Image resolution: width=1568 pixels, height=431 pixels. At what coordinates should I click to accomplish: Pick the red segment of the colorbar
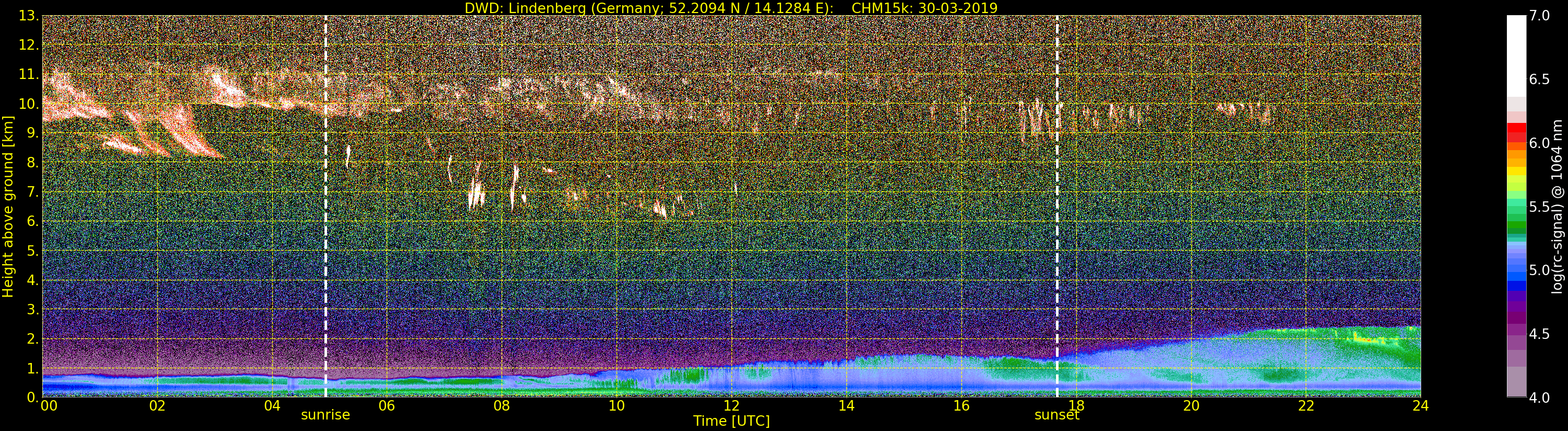pyautogui.click(x=1516, y=128)
